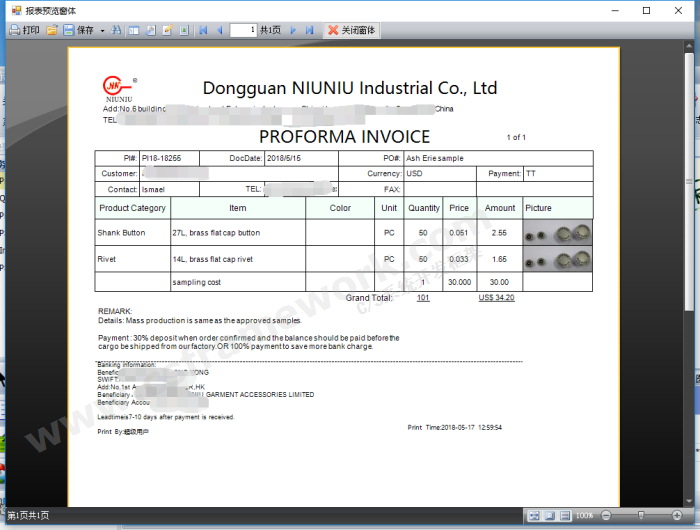Click the binoculars find icon

(117, 30)
